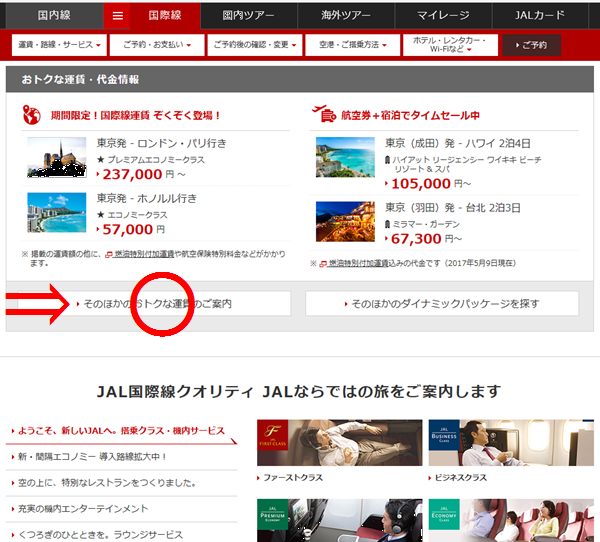Go to the マイレージ tab
Screen dimensions: 600x542
click(x=443, y=16)
